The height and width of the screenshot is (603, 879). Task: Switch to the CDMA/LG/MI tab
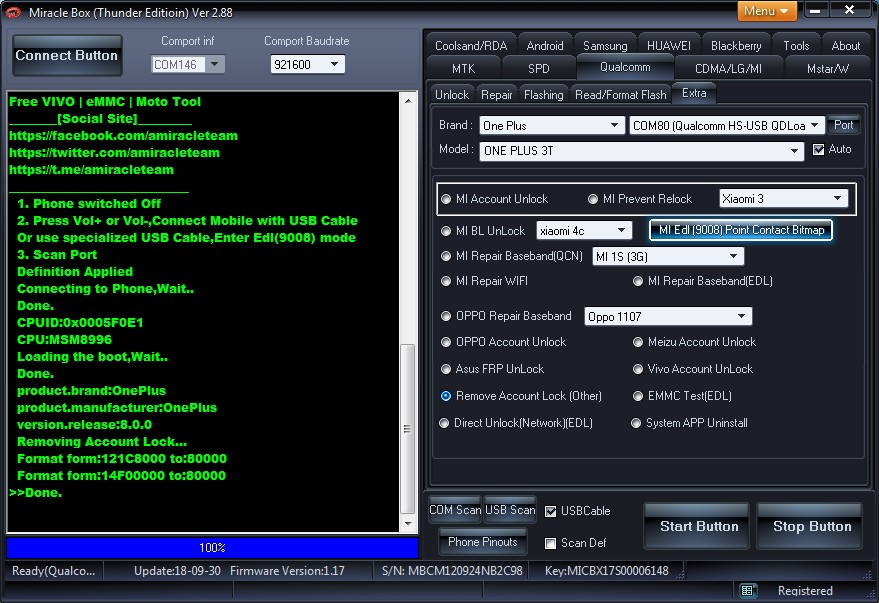pyautogui.click(x=728, y=69)
